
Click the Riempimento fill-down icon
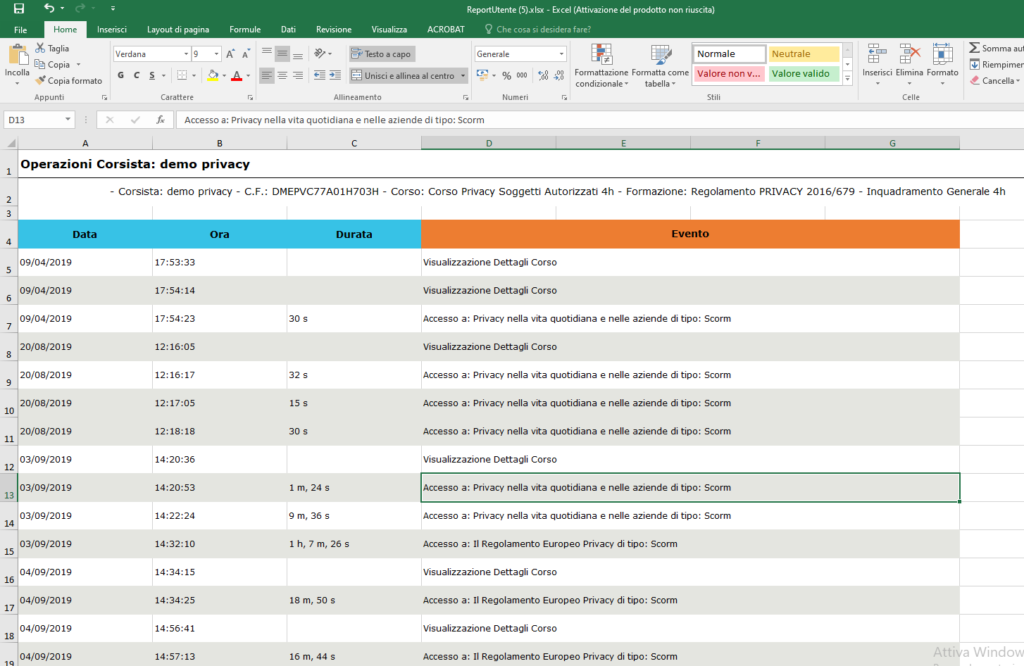coord(975,65)
